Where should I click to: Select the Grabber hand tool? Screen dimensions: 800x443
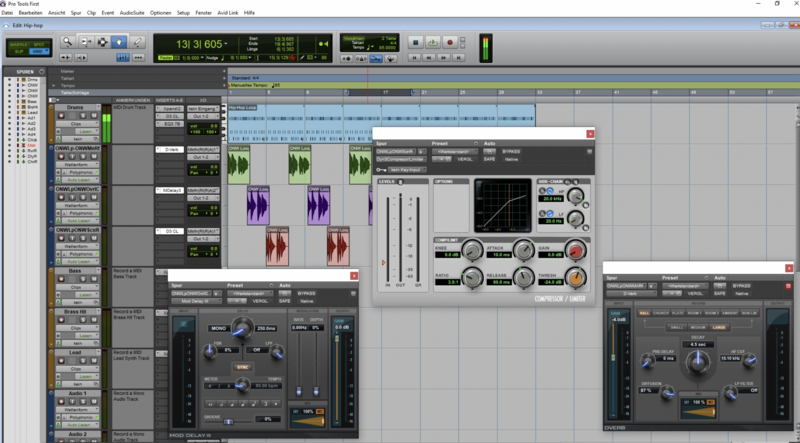[119, 42]
